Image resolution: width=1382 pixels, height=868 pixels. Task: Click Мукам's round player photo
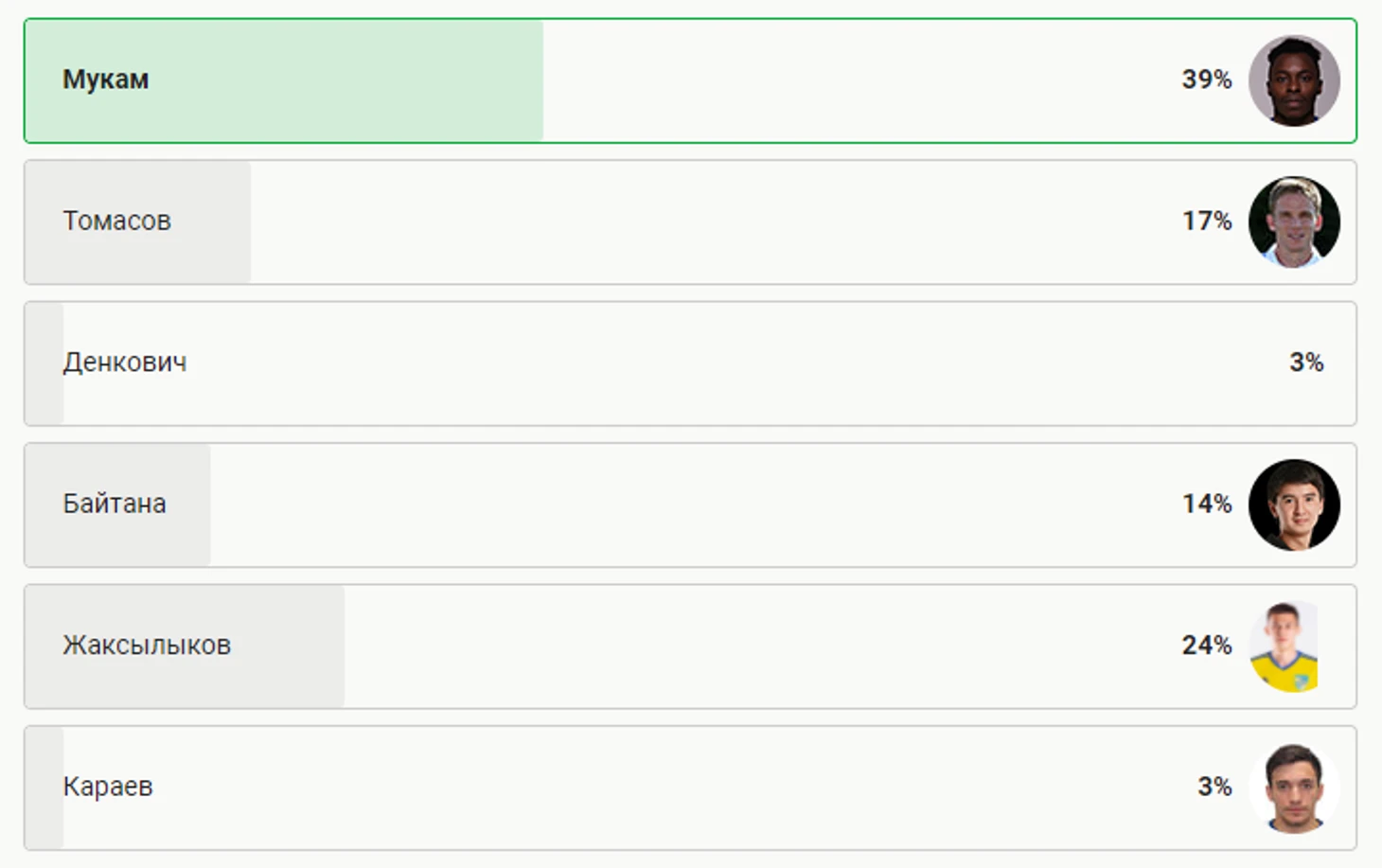click(1294, 80)
